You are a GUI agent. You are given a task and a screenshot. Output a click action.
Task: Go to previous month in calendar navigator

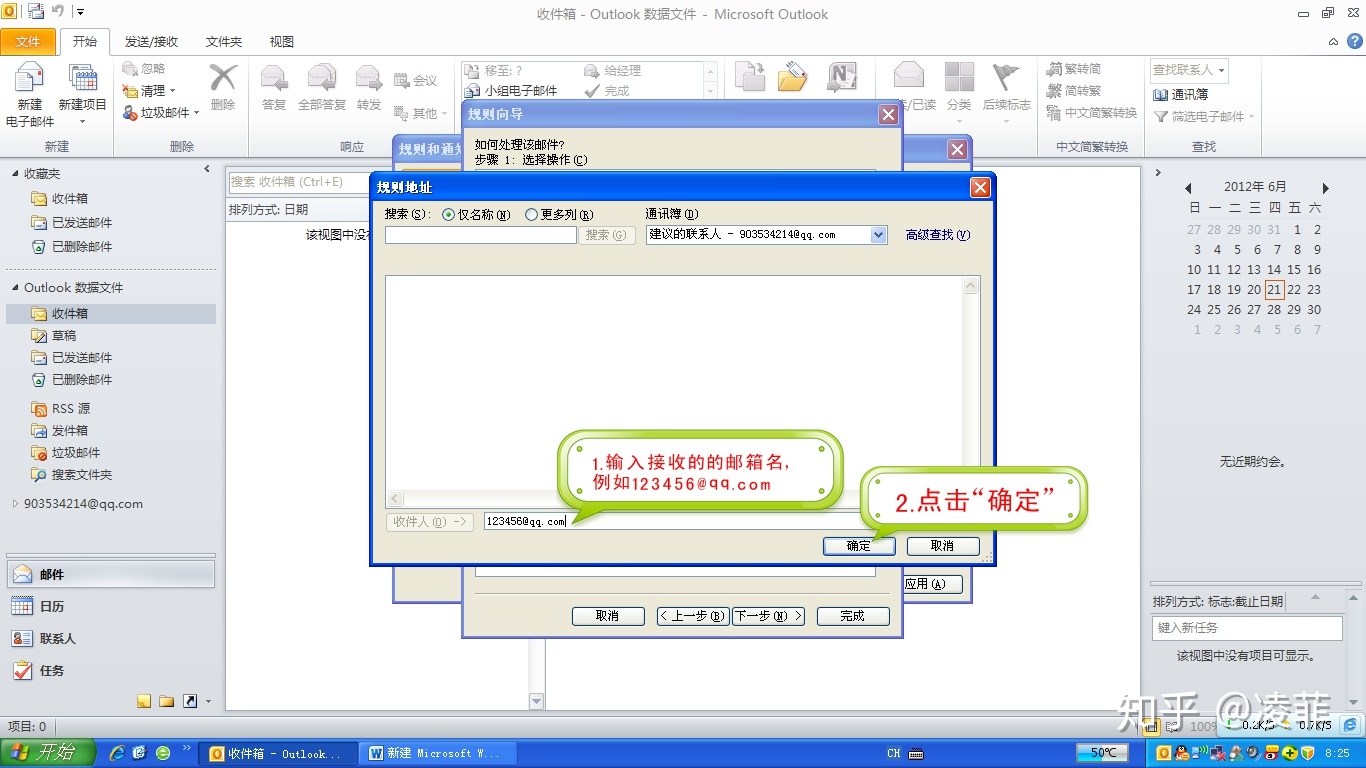coord(1188,188)
